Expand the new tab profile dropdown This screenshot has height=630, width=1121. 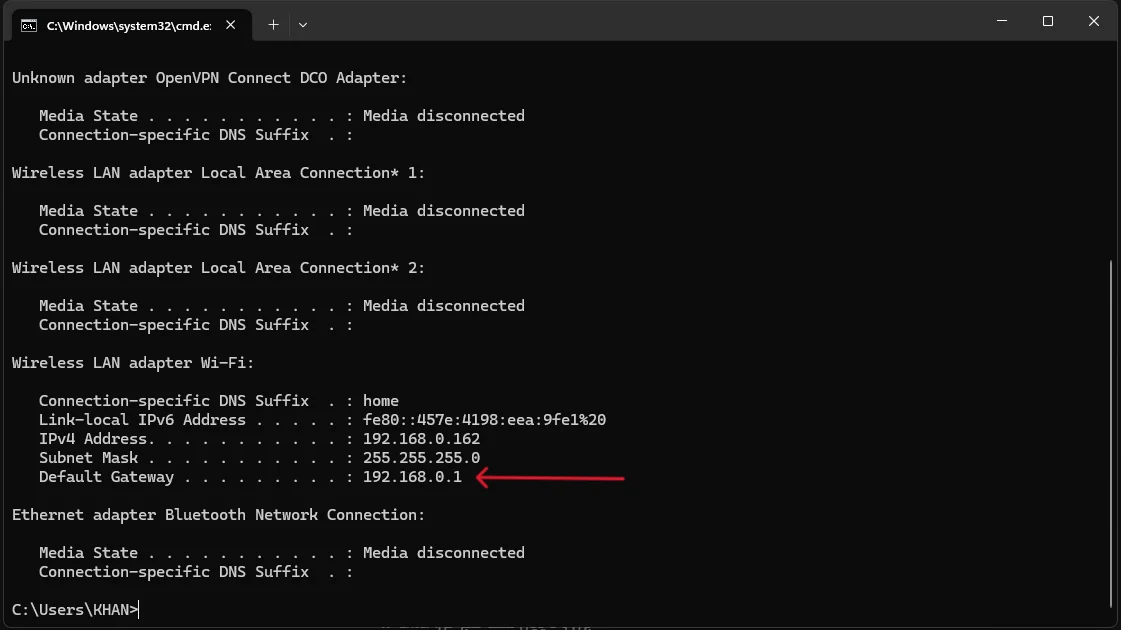303,25
